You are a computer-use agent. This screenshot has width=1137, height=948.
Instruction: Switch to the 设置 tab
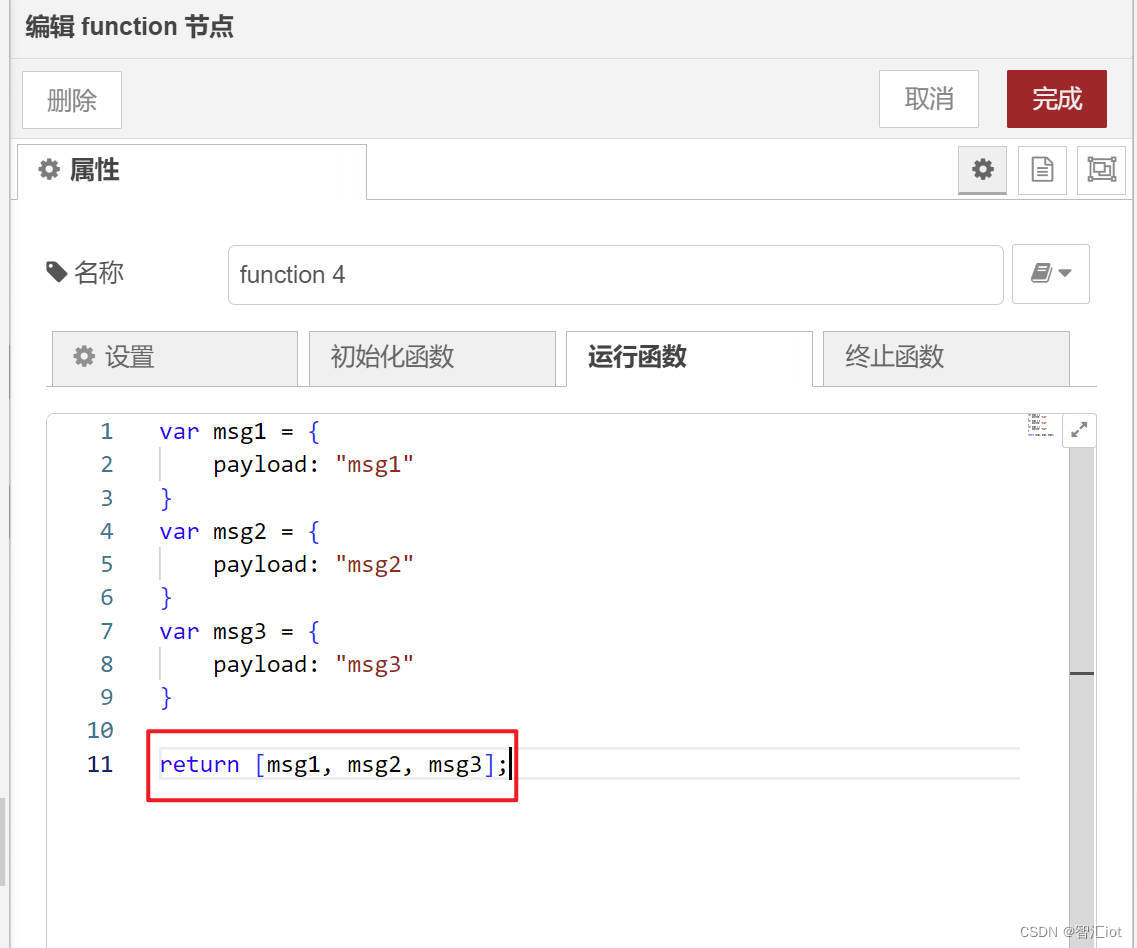click(175, 358)
